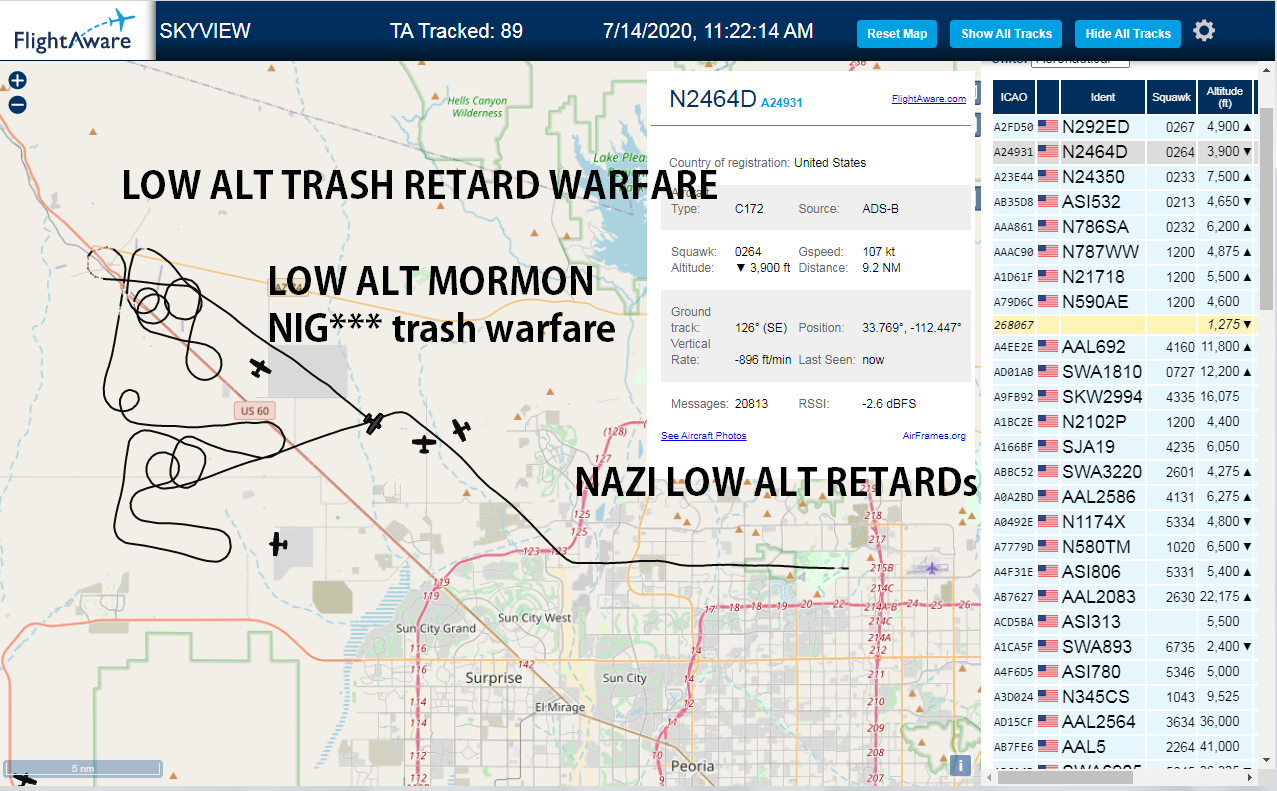The image size is (1277, 791).
Task: Sort table by Altitude (ft) header
Action: pos(1225,97)
